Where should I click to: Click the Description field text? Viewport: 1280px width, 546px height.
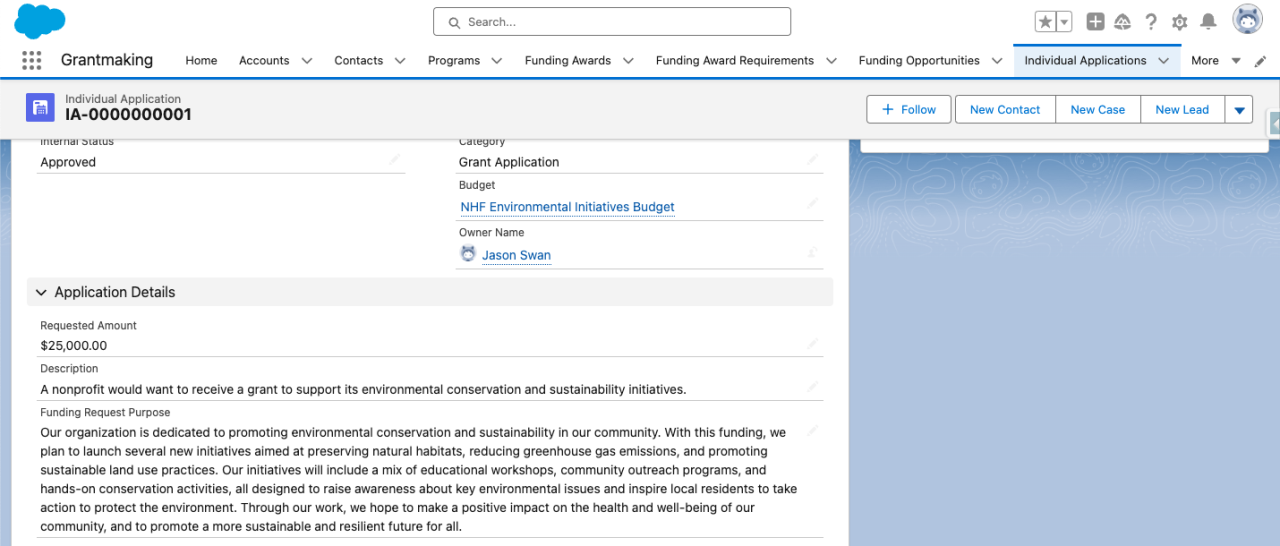(x=363, y=389)
